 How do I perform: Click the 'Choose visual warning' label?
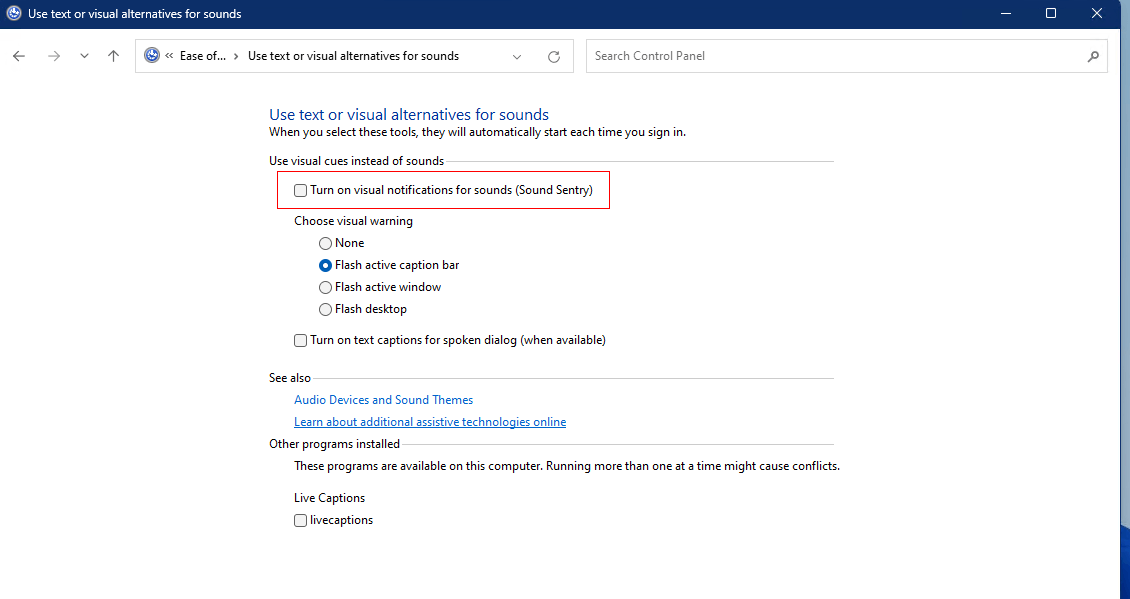(x=353, y=221)
